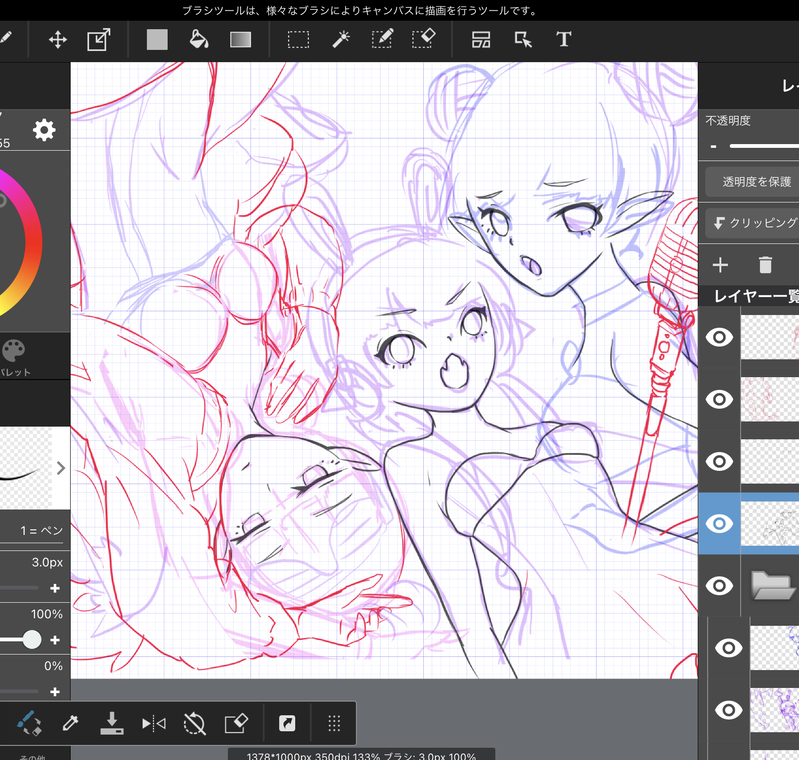Screen dimensions: 799x760
Task: Tap the 不透明度 opacity label
Action: (728, 121)
